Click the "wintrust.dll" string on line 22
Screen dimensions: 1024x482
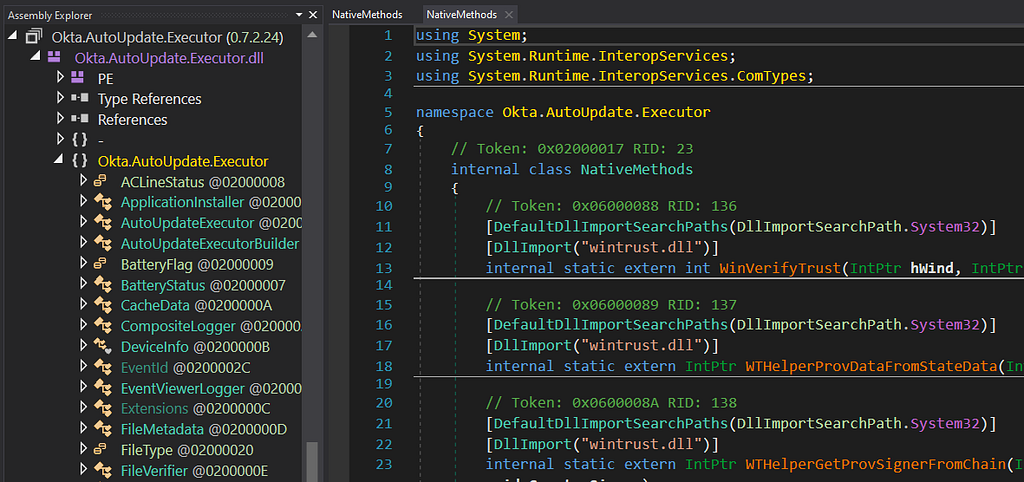641,444
